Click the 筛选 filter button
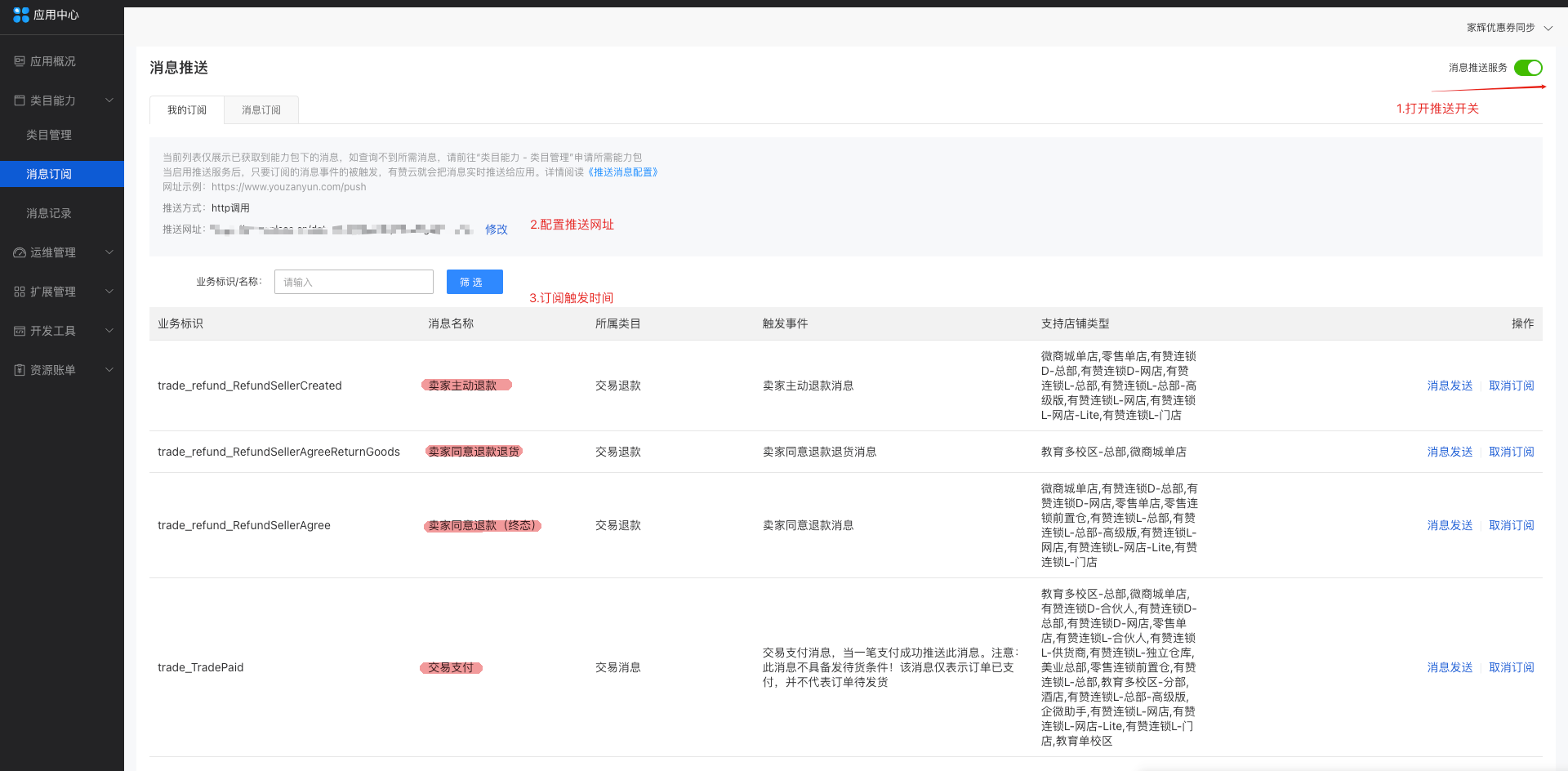The height and width of the screenshot is (771, 1568). point(474,282)
